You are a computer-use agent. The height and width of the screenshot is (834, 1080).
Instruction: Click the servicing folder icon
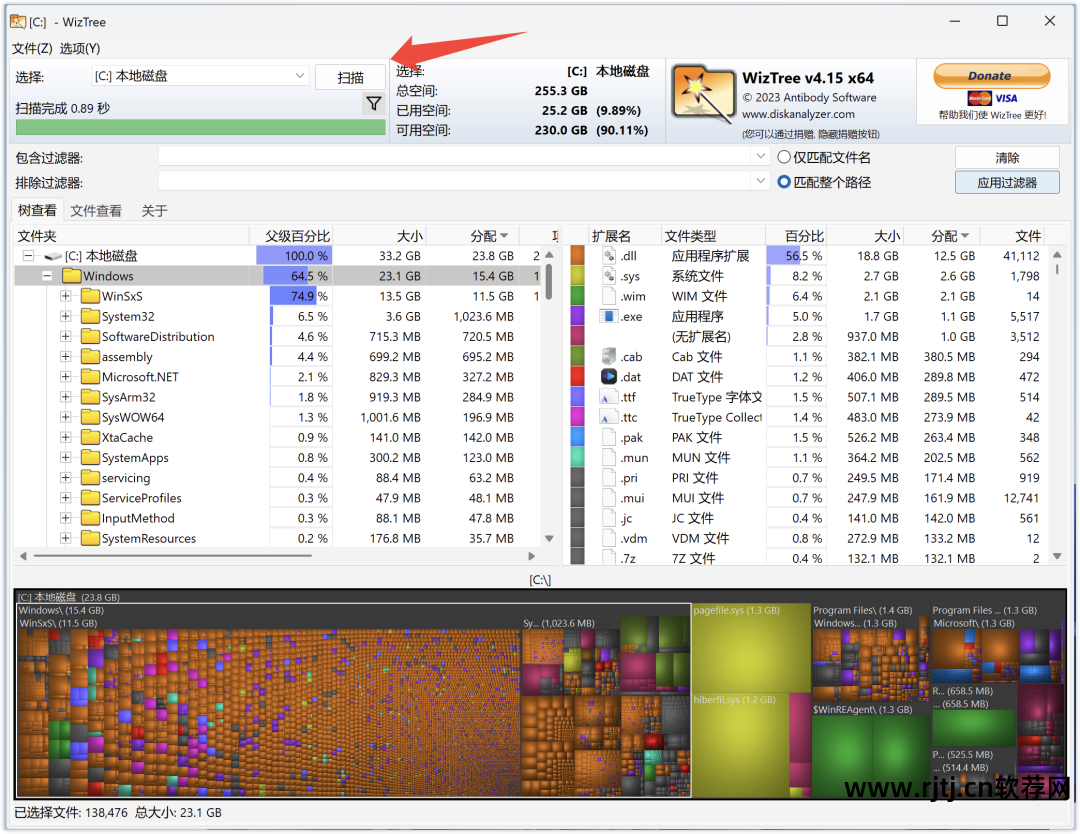90,477
